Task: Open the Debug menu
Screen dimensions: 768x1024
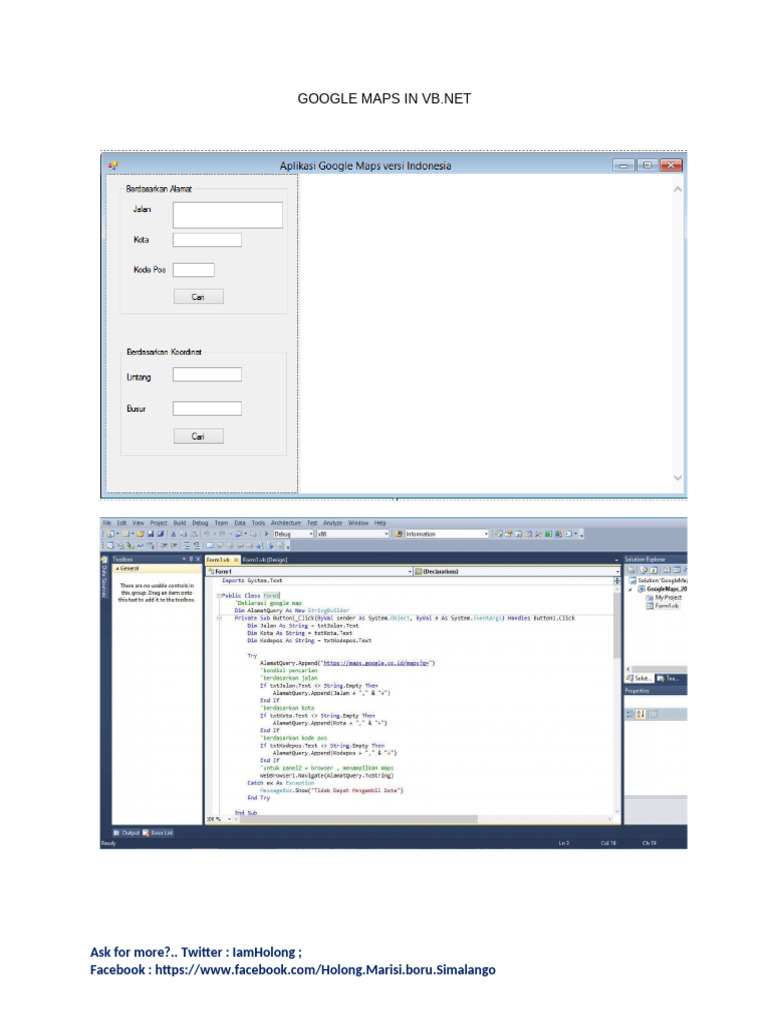Action: [200, 523]
